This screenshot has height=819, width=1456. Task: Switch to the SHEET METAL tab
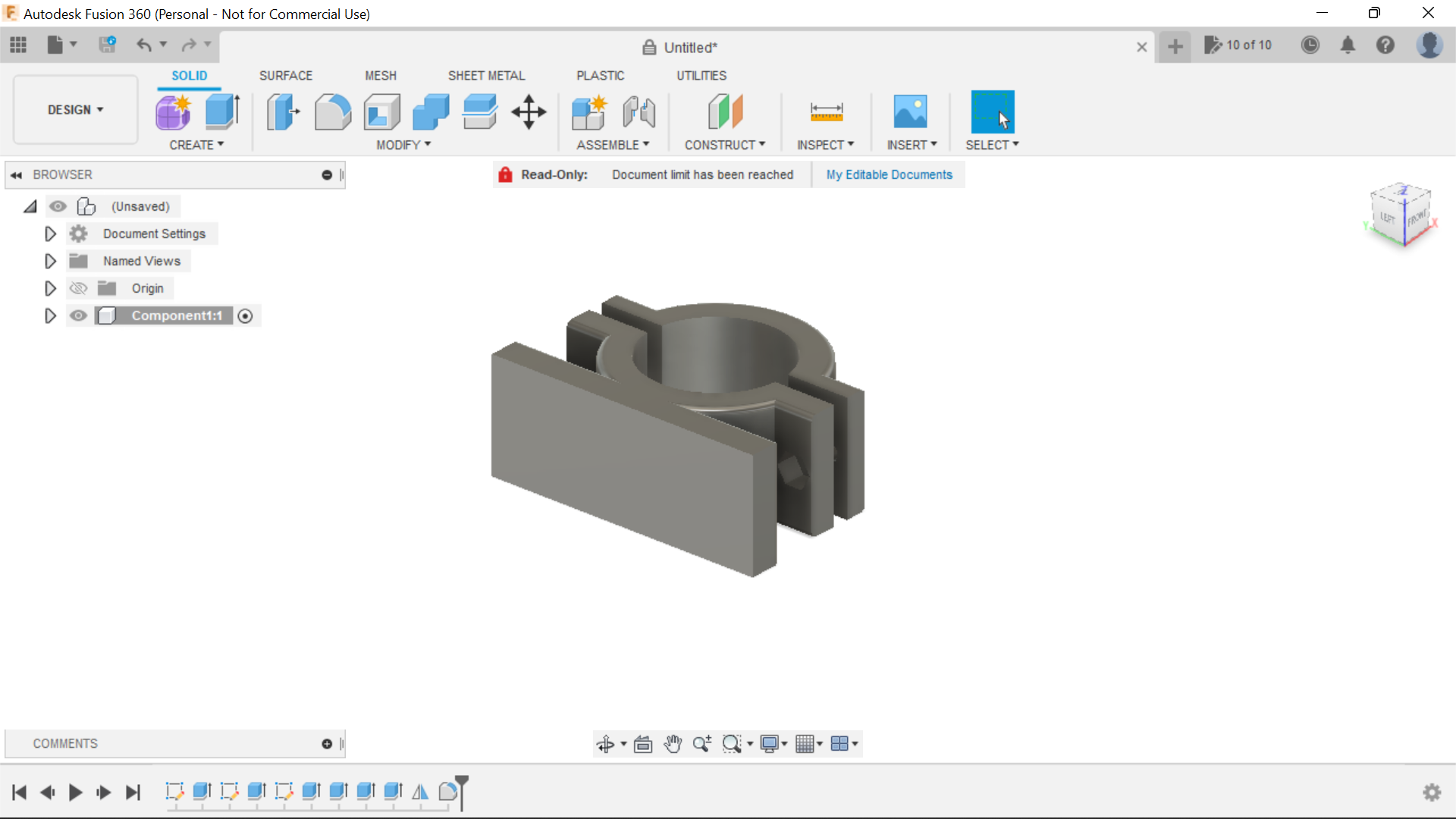pyautogui.click(x=486, y=75)
